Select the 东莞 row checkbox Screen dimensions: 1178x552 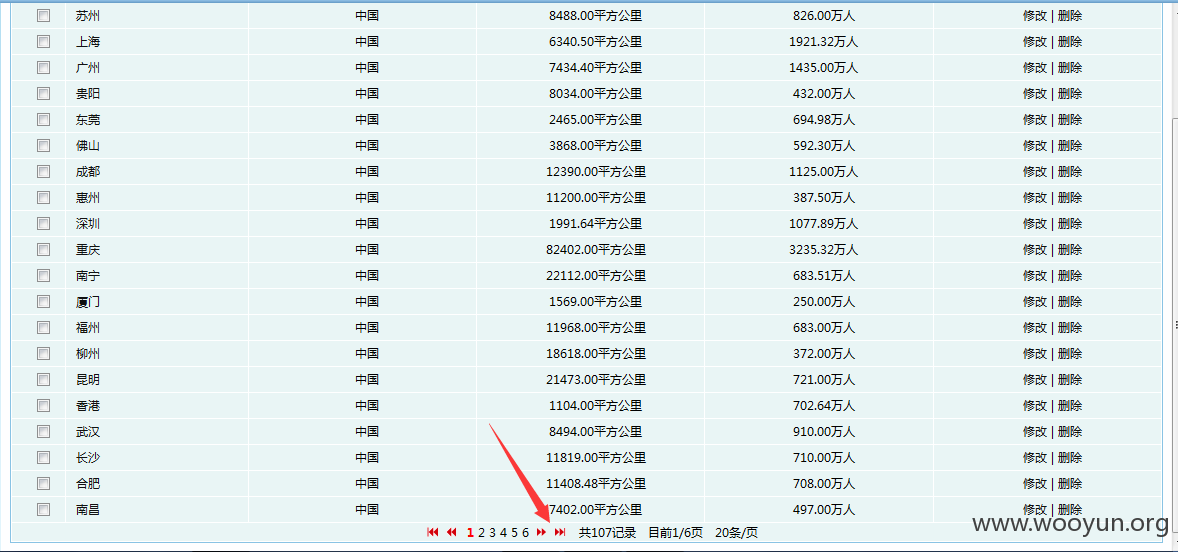pyautogui.click(x=44, y=119)
